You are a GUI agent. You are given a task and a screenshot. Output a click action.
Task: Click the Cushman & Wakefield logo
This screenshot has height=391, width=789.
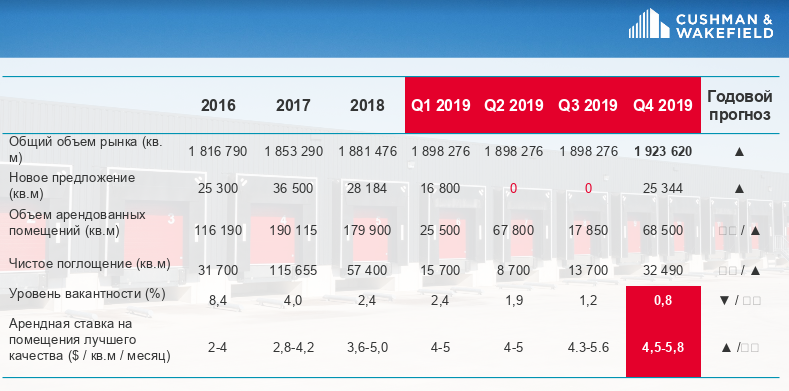point(700,24)
